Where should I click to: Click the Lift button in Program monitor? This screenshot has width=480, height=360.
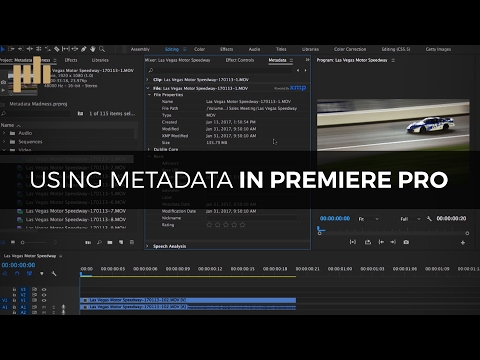coord(368,242)
